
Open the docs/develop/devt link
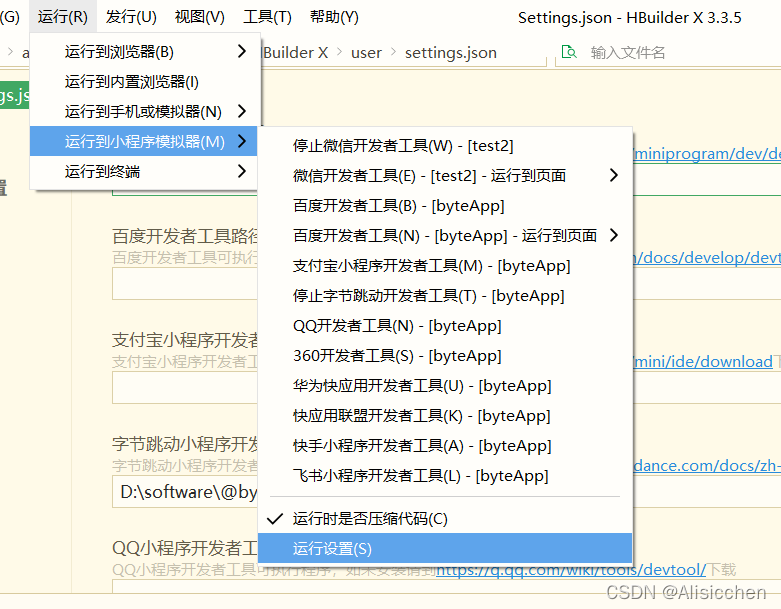point(707,257)
